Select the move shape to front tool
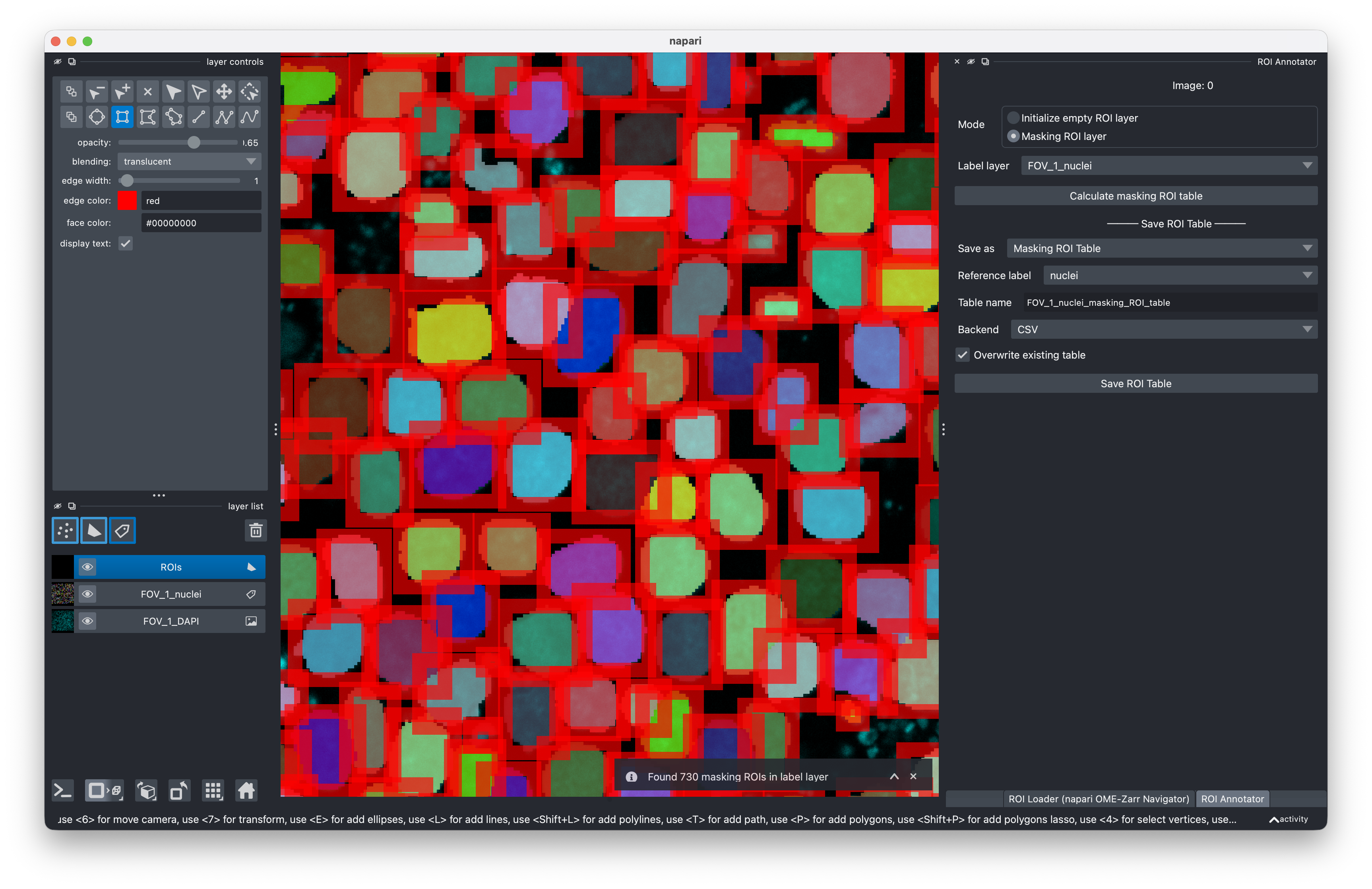Viewport: 1372px width, 889px height. (71, 117)
